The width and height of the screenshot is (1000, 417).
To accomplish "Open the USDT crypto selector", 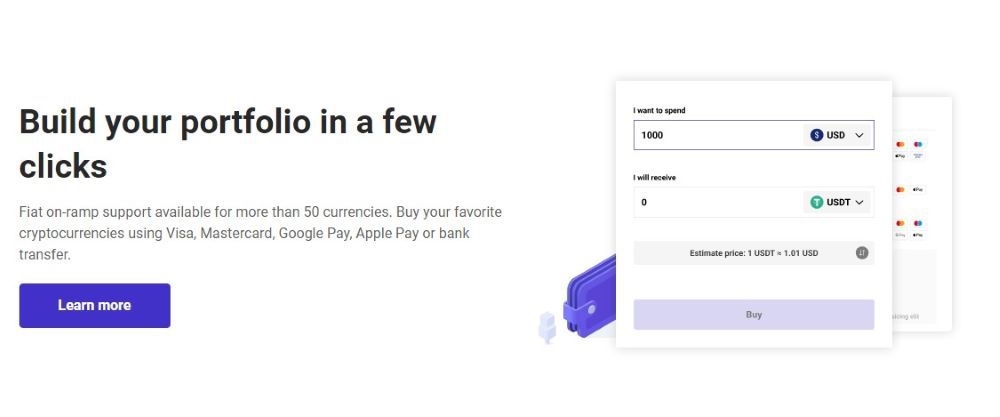I will click(x=837, y=202).
